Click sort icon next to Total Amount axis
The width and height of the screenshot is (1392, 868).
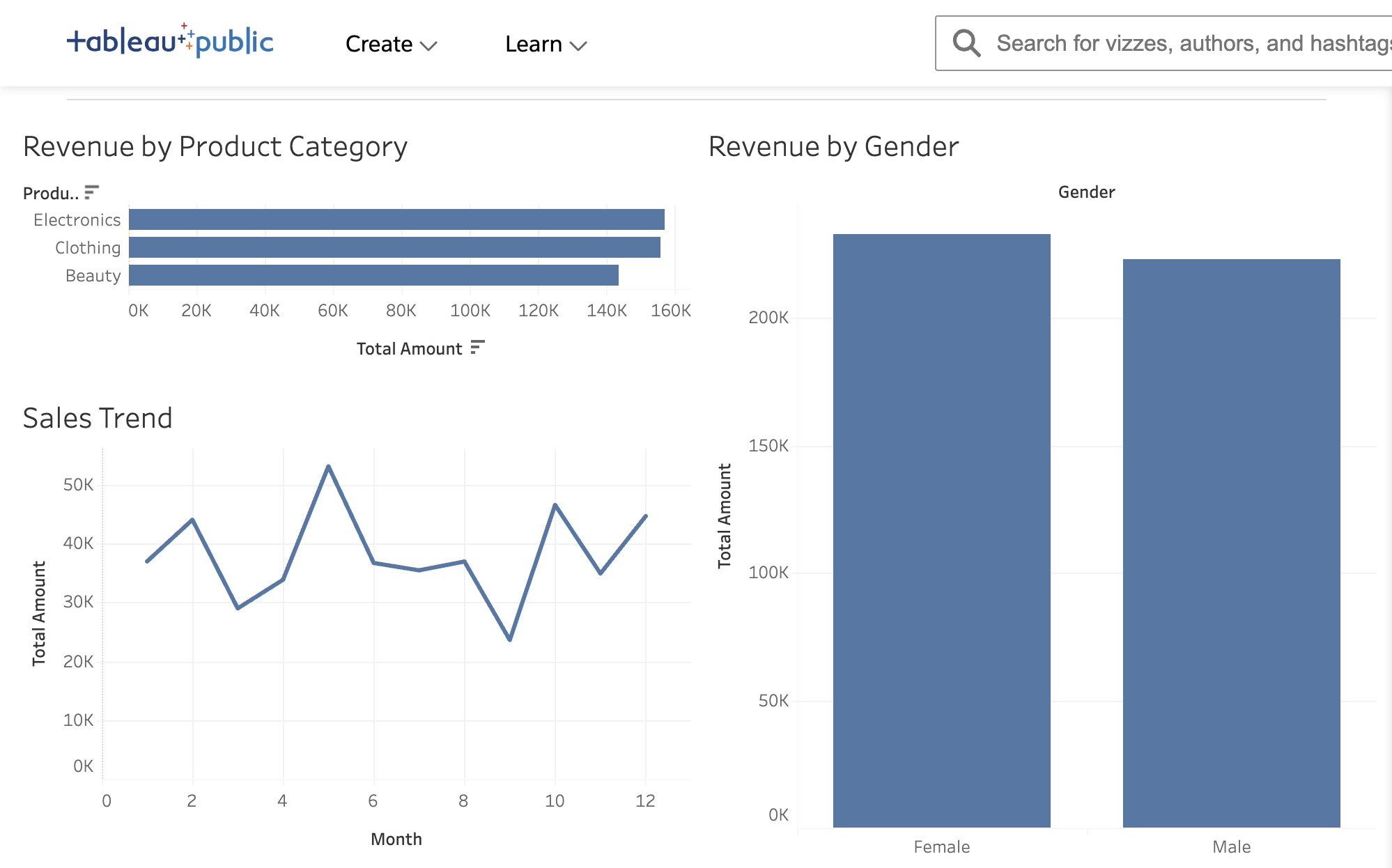pos(477,347)
